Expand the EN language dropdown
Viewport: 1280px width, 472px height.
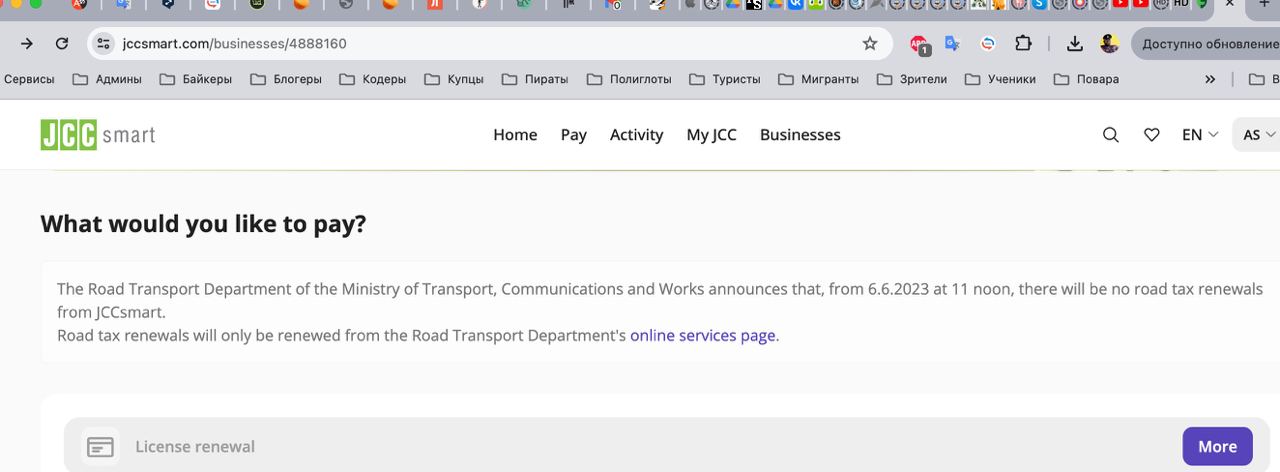[x=1200, y=135]
